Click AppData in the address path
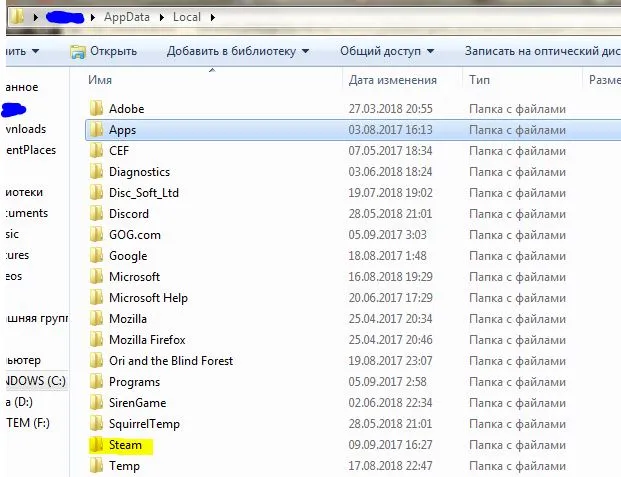 pyautogui.click(x=127, y=17)
